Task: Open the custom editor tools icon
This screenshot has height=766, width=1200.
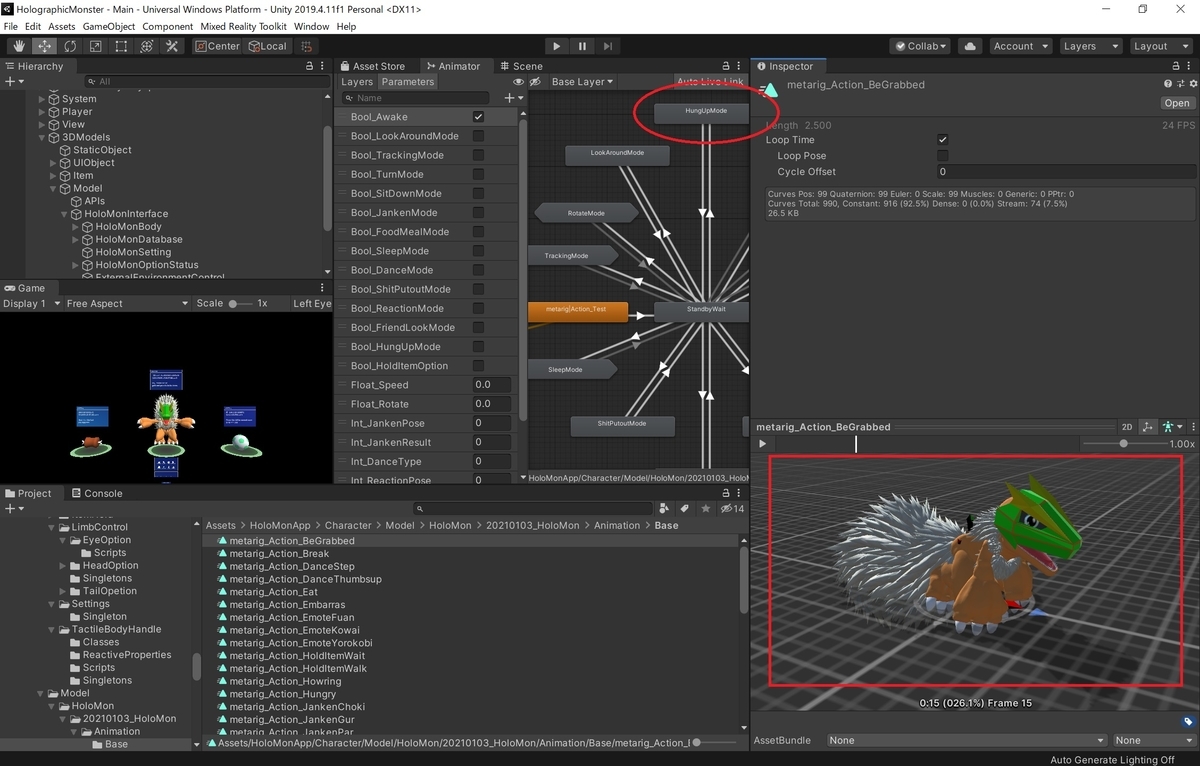Action: click(172, 46)
